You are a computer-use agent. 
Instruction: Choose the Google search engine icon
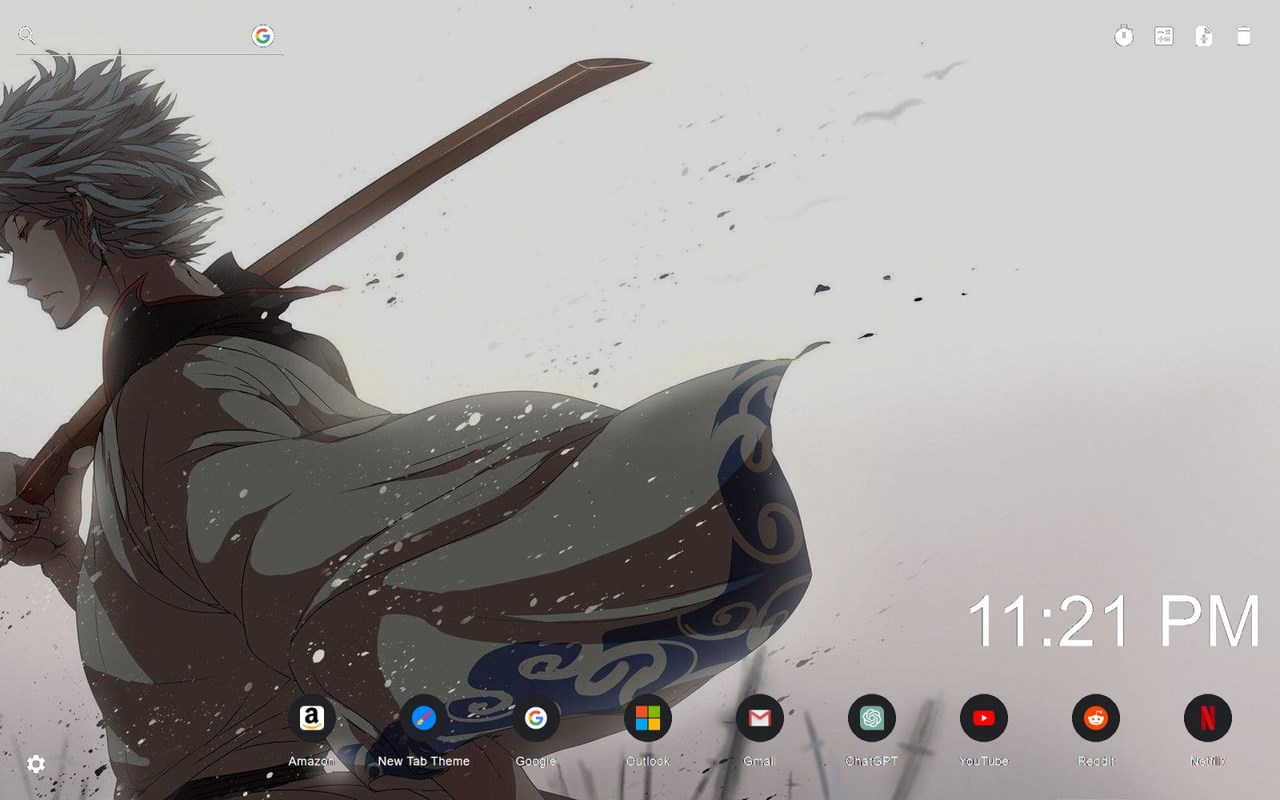click(263, 36)
